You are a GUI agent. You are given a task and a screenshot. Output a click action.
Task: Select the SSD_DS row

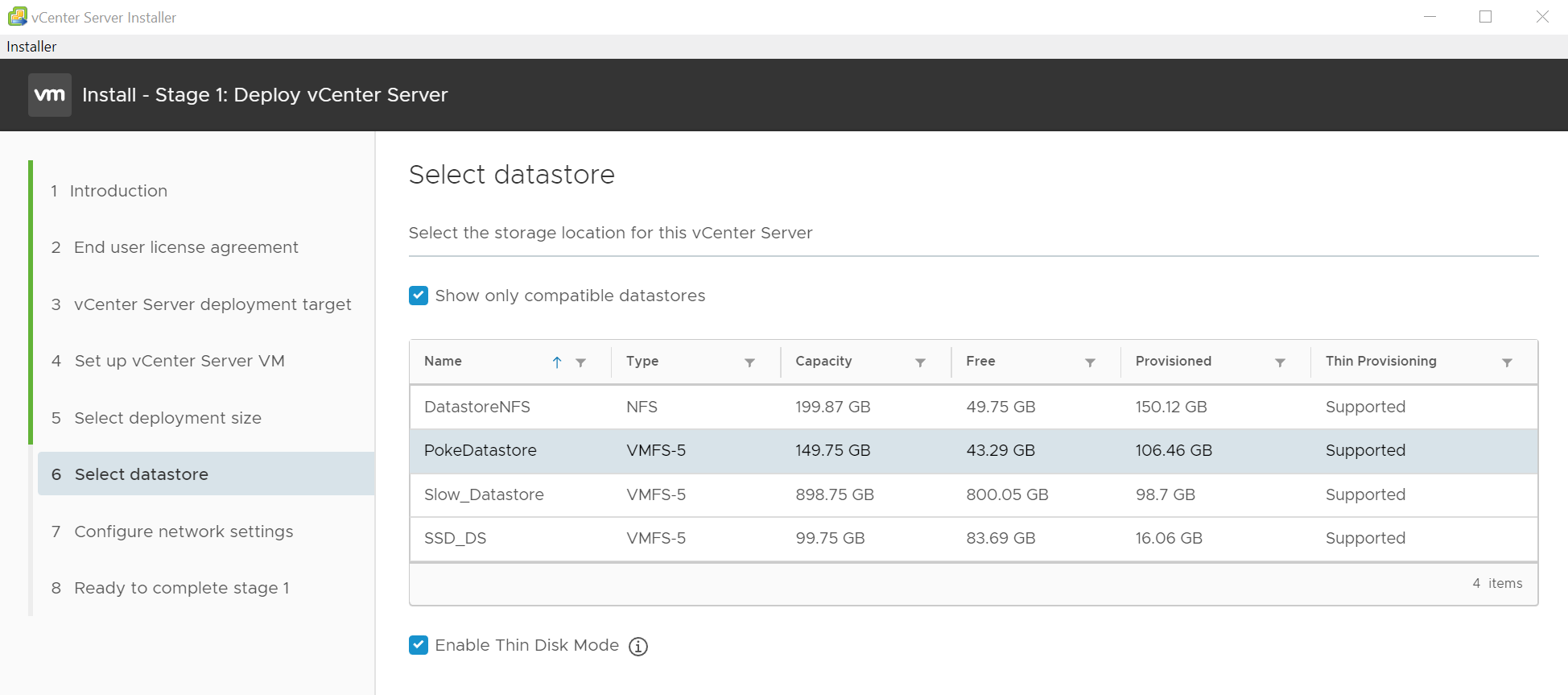pyautogui.click(x=973, y=538)
